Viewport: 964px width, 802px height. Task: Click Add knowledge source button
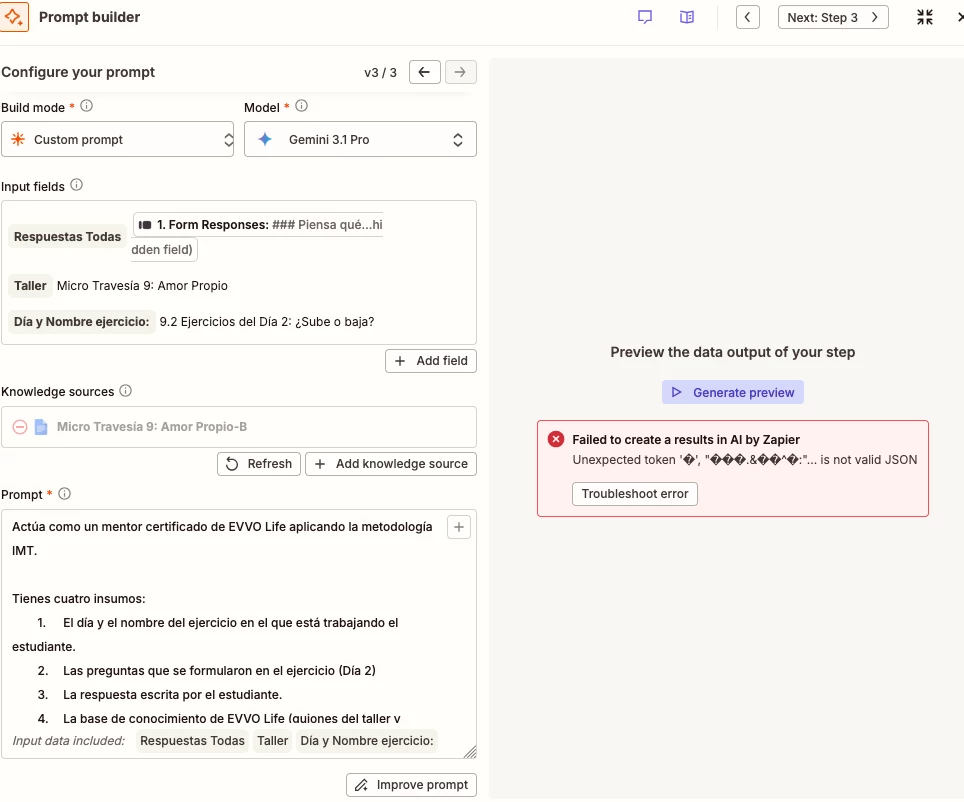pos(391,464)
